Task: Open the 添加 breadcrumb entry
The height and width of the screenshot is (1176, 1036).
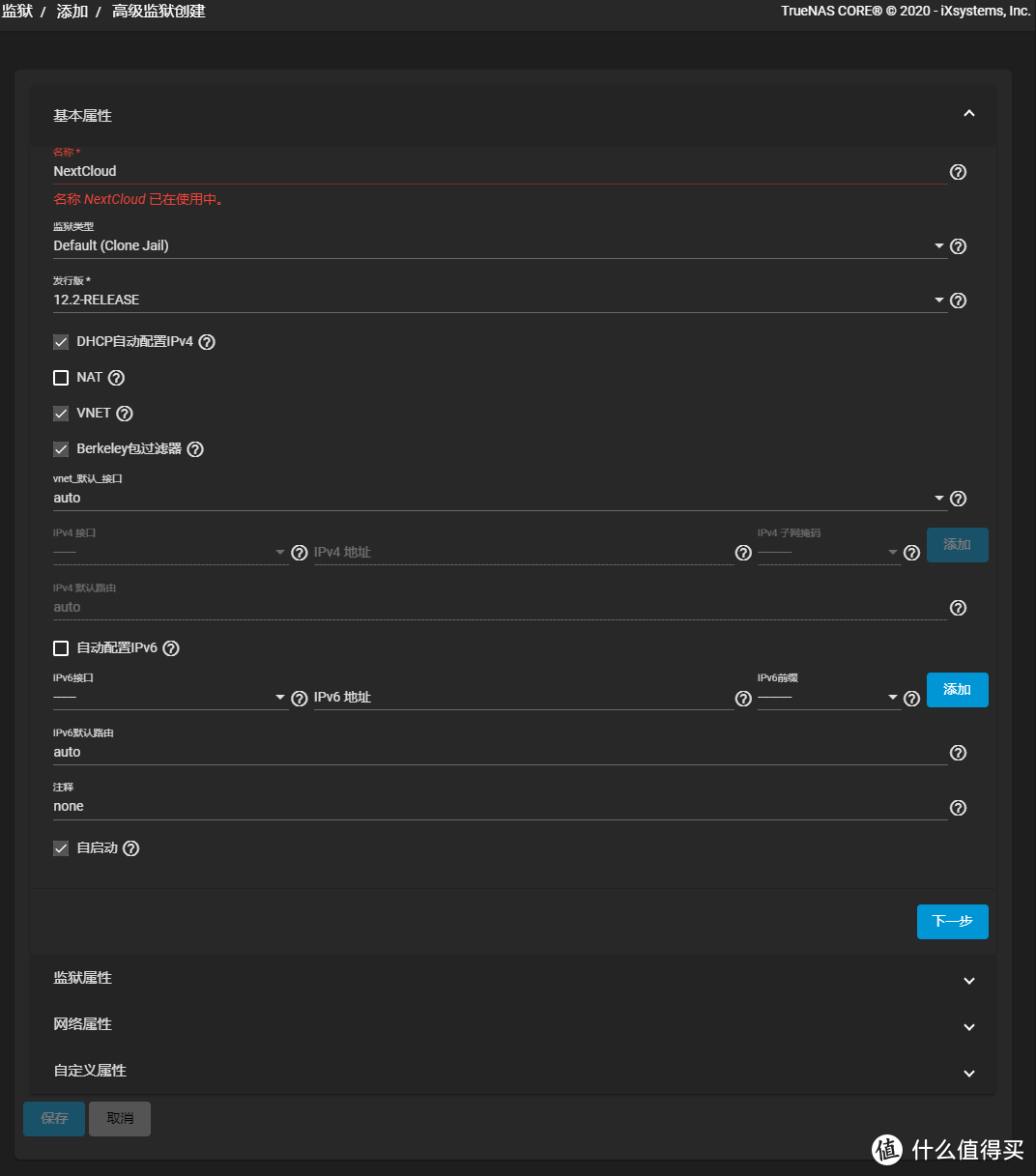Action: [71, 11]
